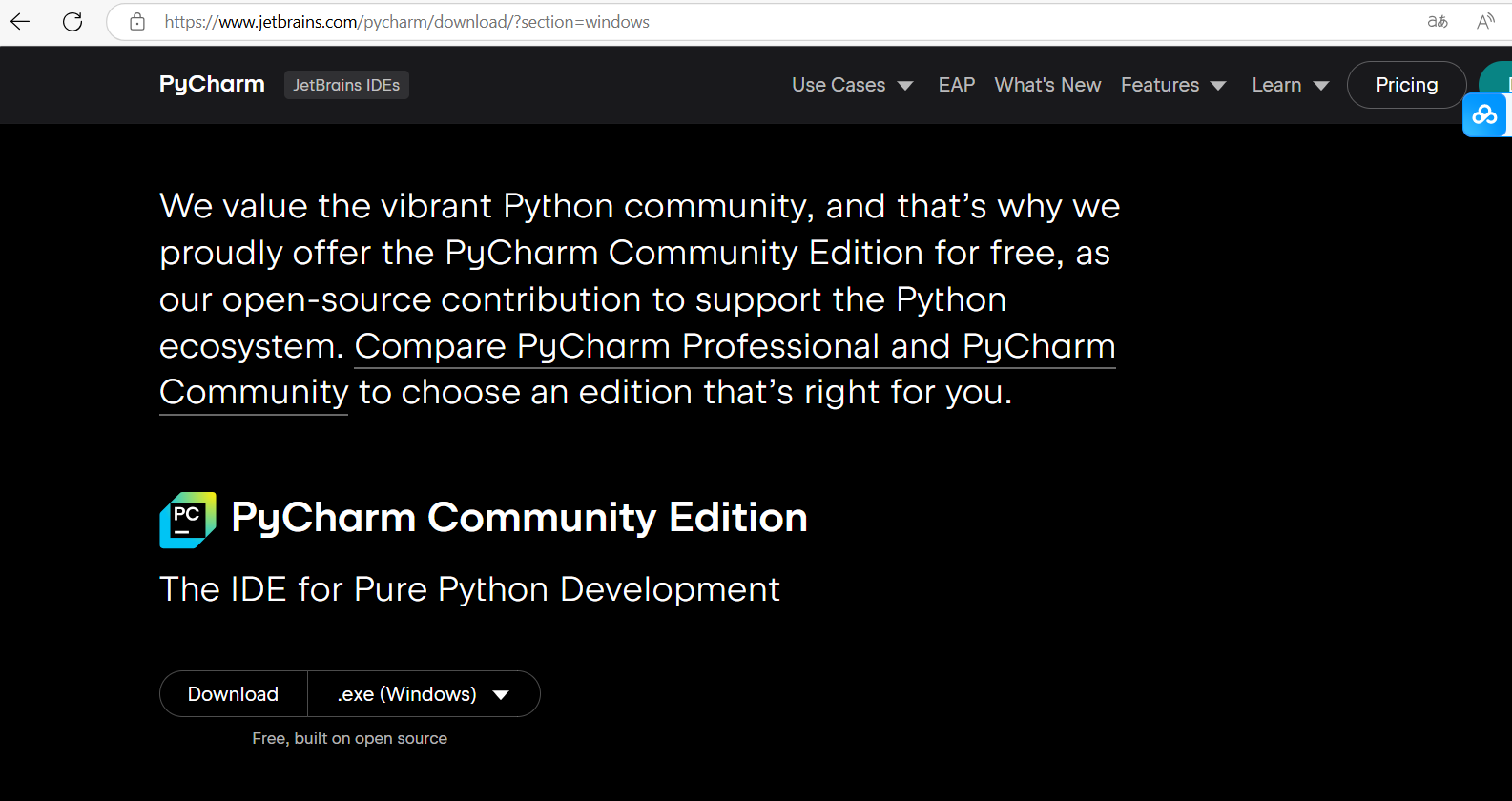Expand the Learn menu
The height and width of the screenshot is (801, 1512).
click(x=1291, y=85)
